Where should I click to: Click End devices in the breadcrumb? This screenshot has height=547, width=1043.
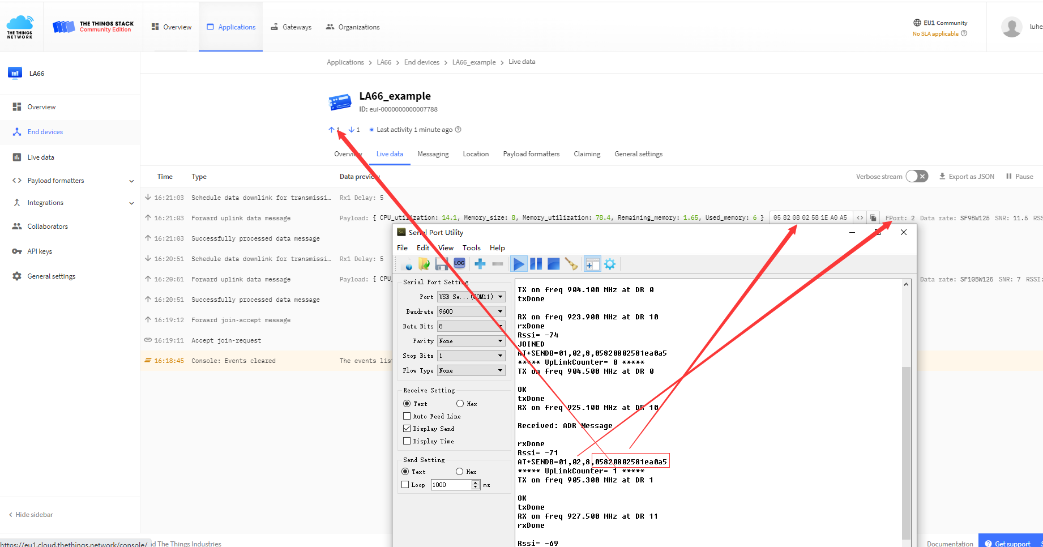coord(422,62)
